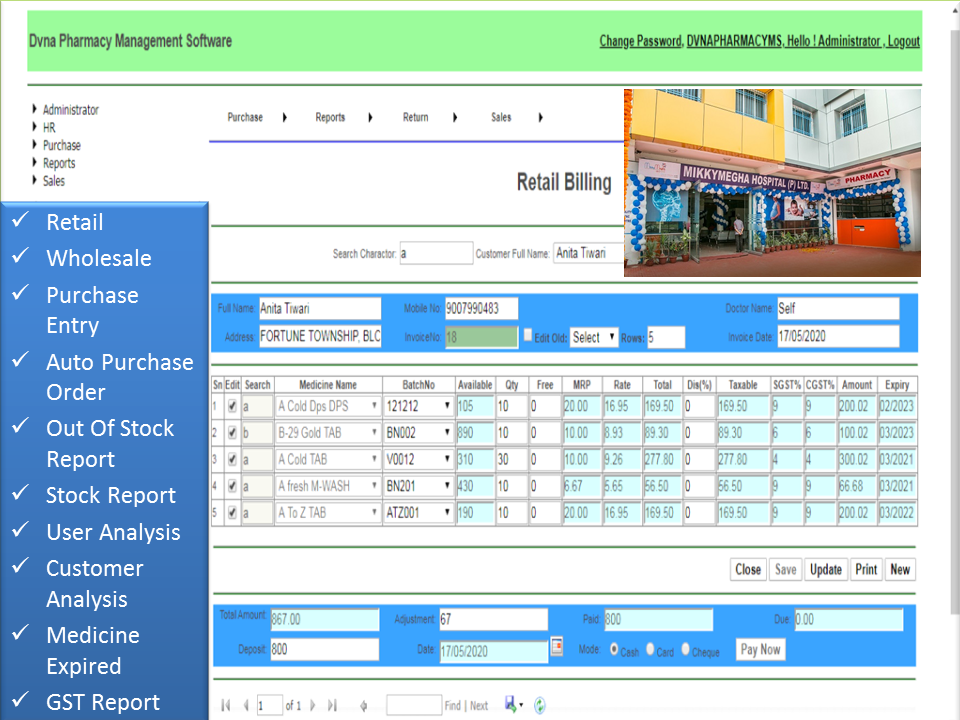Select the Card payment mode
This screenshot has width=960, height=720.
click(650, 648)
